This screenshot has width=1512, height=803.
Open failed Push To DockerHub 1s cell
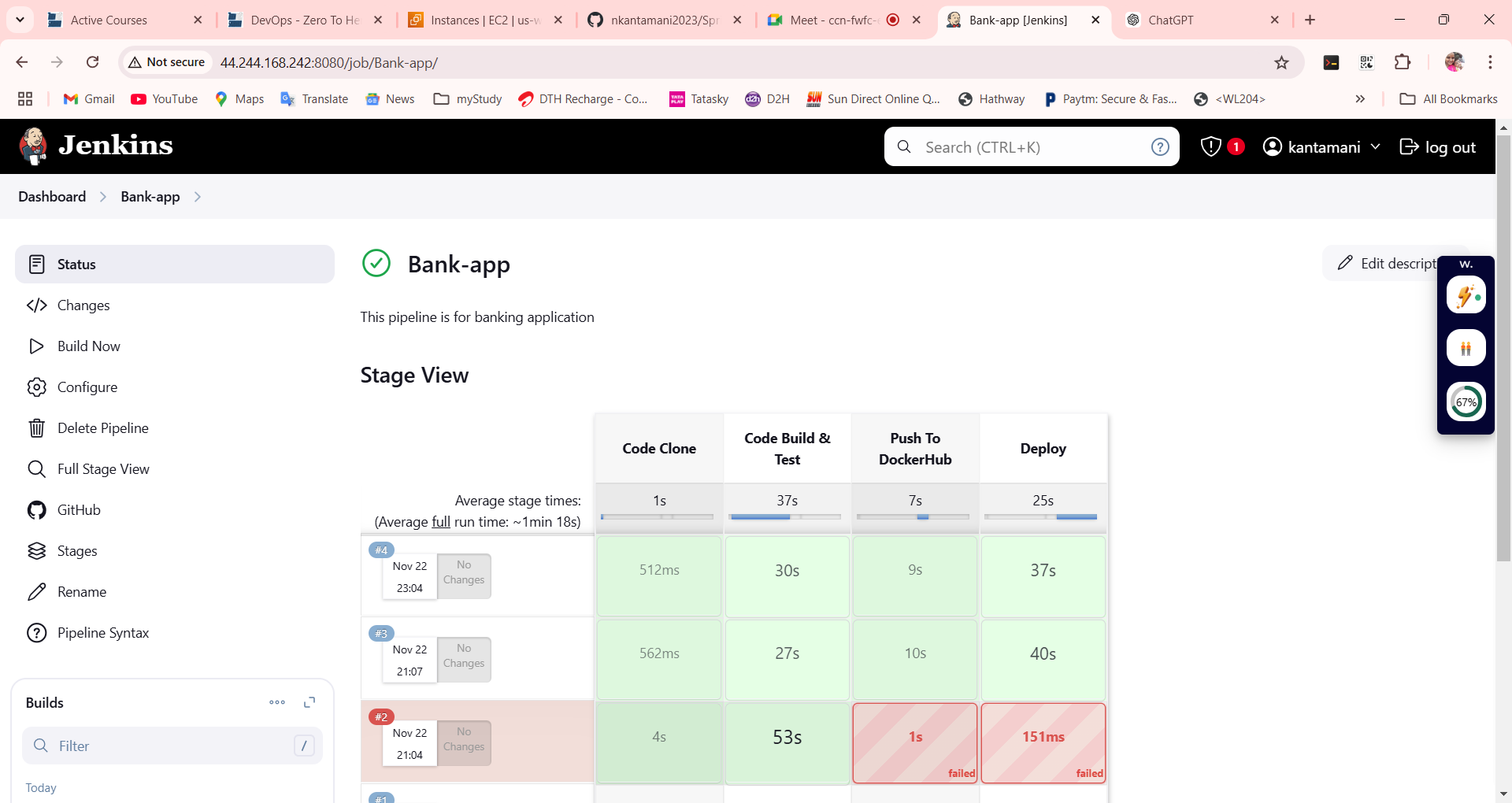915,743
